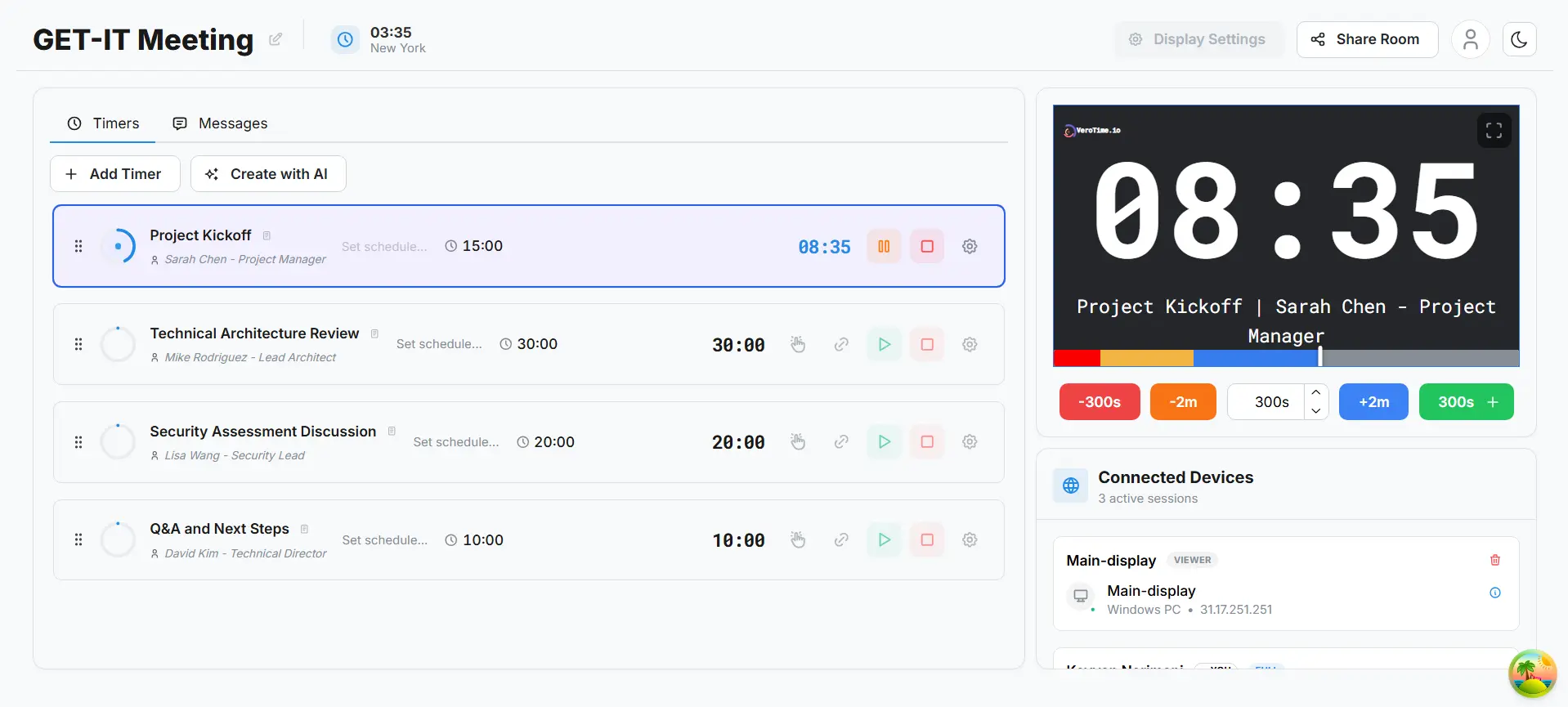Delete the Main-display connected device

1494,560
